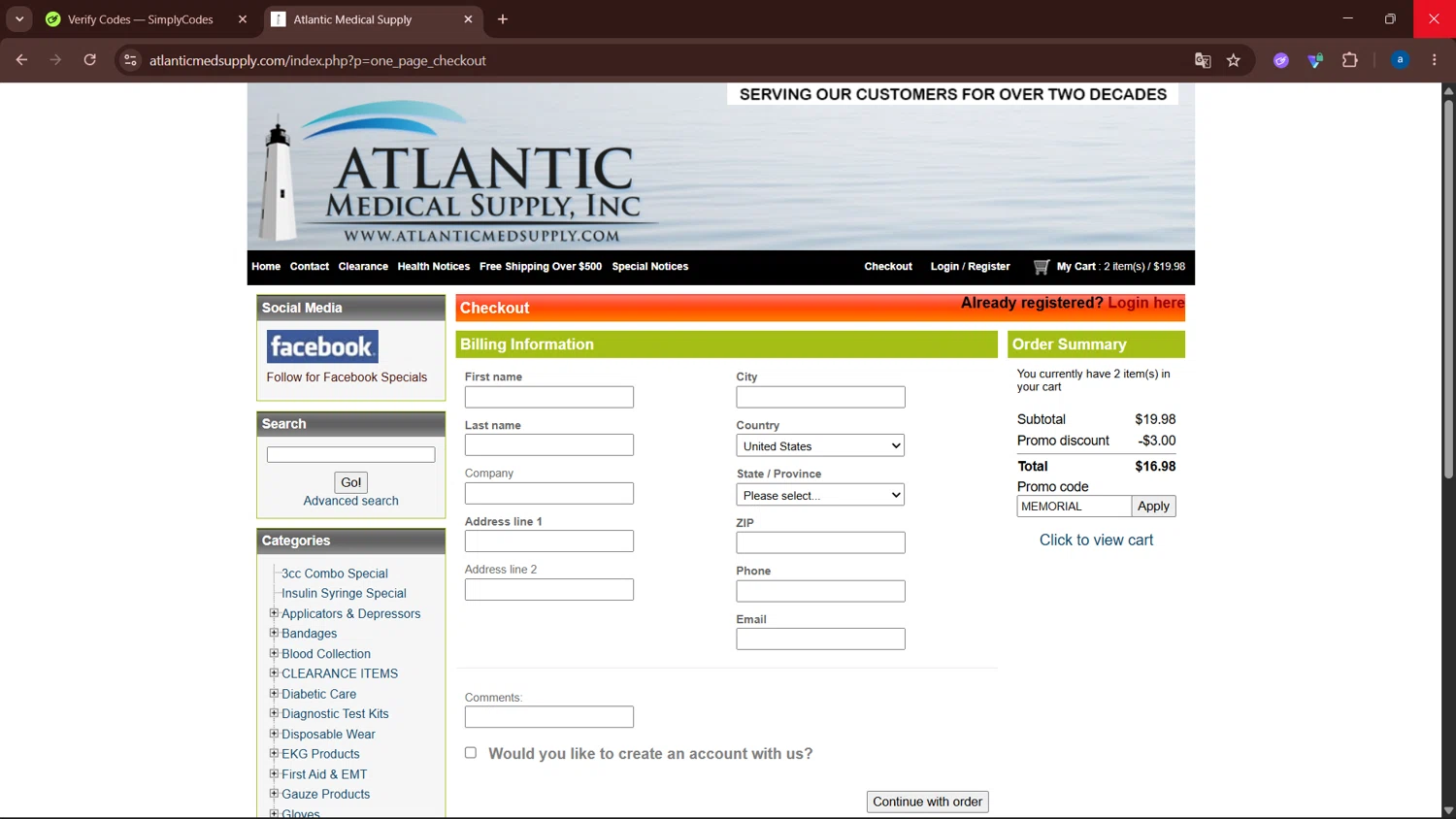Go forward to the next page
Viewport: 1456px width, 819px height.
[x=55, y=60]
